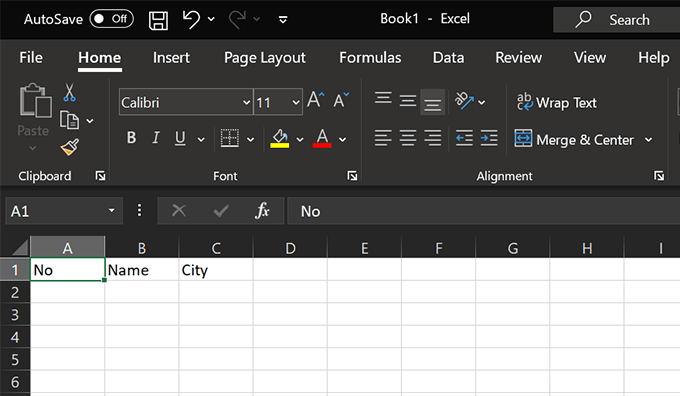Apply cell borders icon
The height and width of the screenshot is (396, 680).
coord(229,138)
